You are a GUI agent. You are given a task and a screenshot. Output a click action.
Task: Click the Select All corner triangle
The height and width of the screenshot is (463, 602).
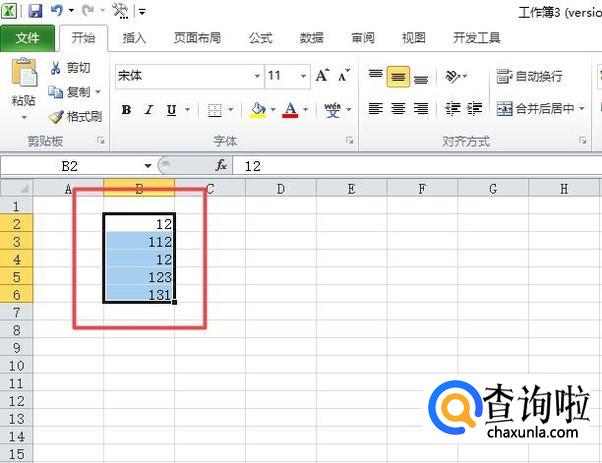(x=17, y=188)
